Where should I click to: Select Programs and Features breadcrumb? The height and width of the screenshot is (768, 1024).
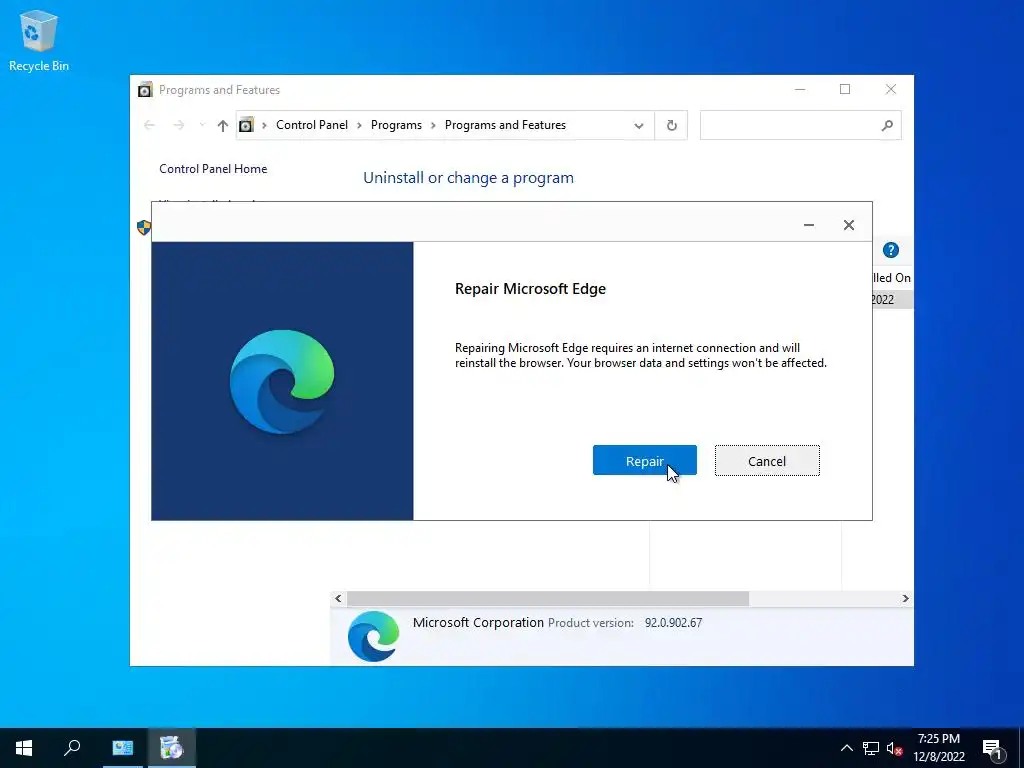pyautogui.click(x=505, y=125)
